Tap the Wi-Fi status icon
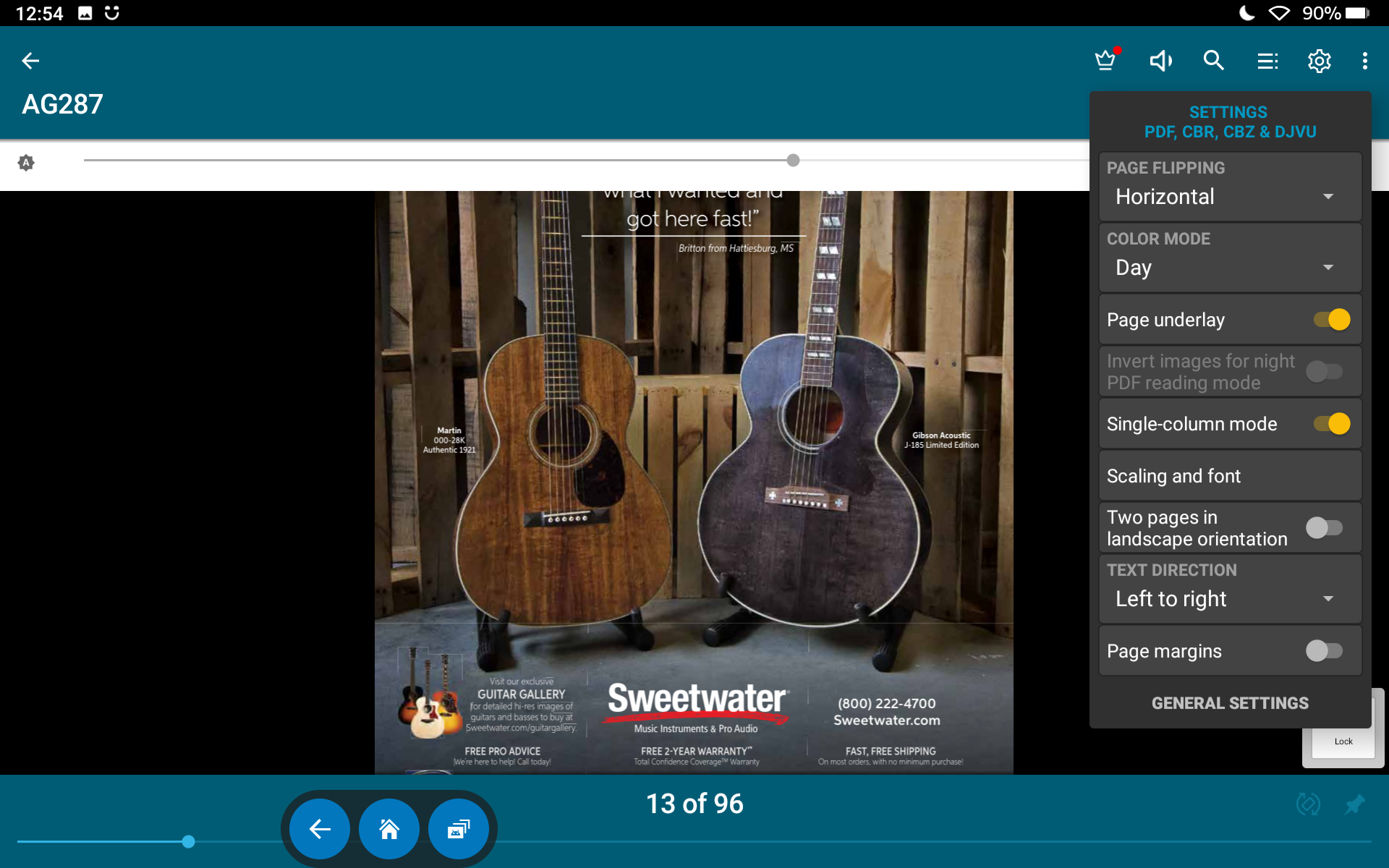1389x868 pixels. pyautogui.click(x=1279, y=13)
